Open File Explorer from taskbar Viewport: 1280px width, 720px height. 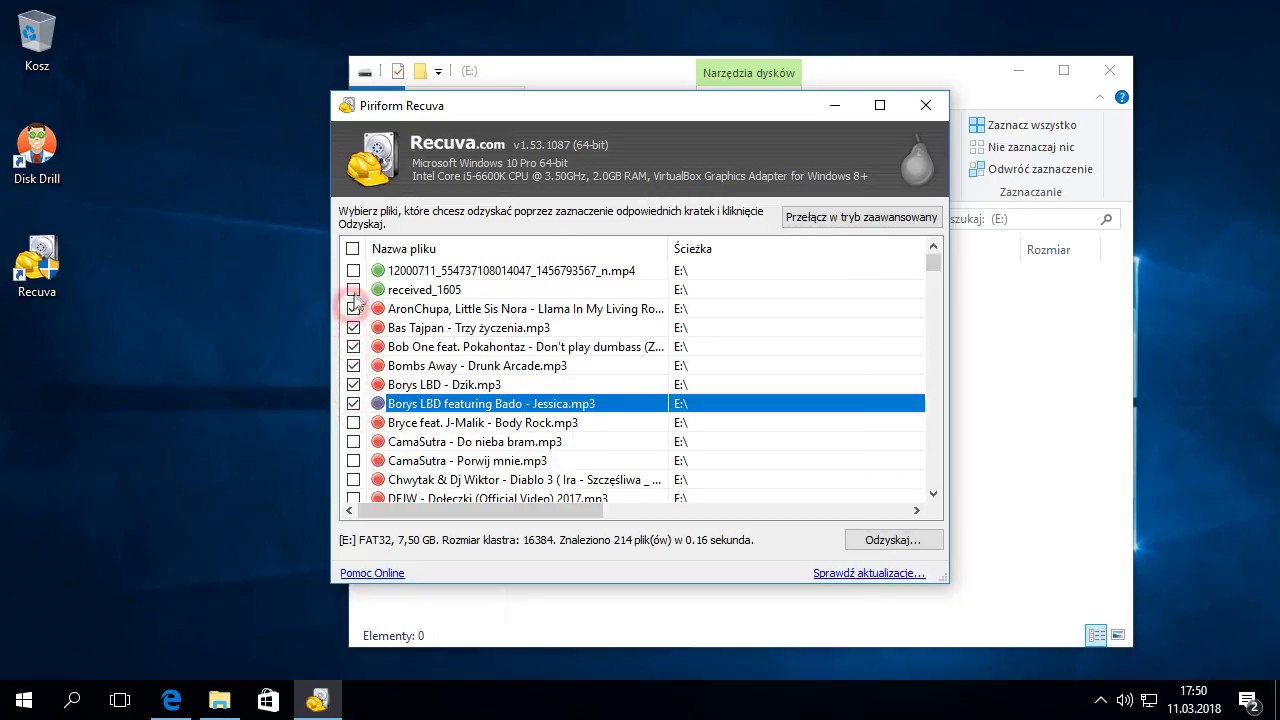[219, 701]
